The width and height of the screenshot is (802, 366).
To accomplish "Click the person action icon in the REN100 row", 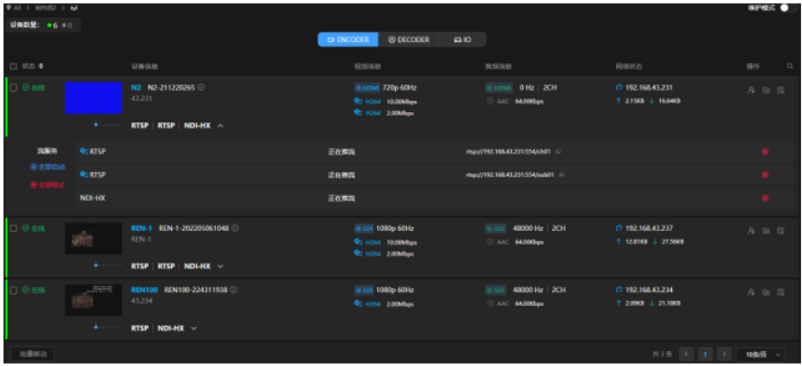I will click(751, 292).
